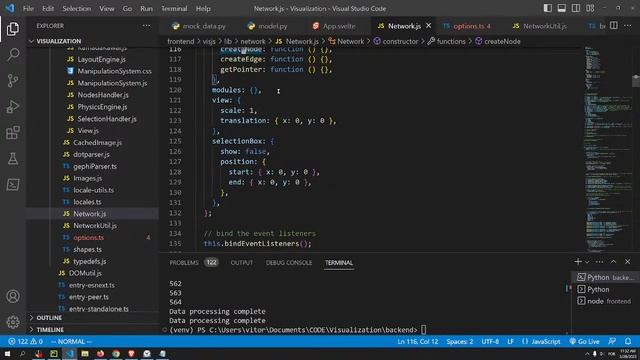Open the terminal-style activity bar icon
The height and width of the screenshot is (360, 640).
13,184
